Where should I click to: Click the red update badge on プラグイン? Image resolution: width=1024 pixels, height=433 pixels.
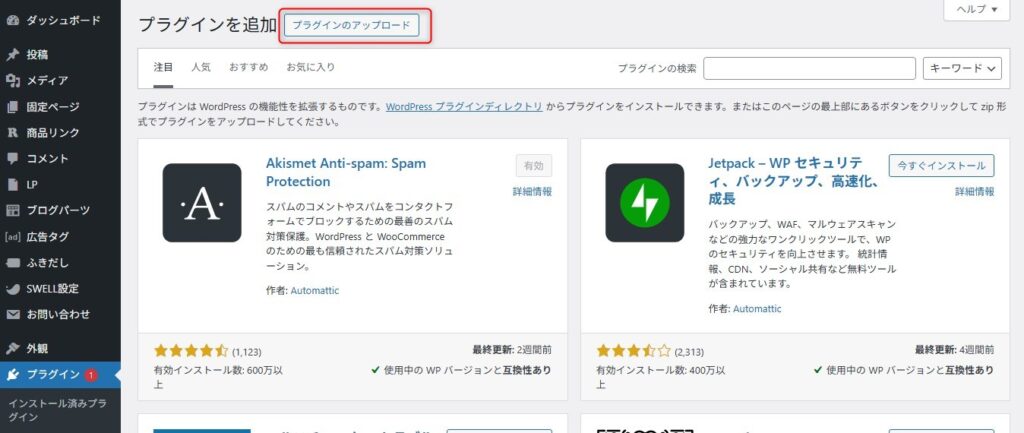tap(91, 375)
